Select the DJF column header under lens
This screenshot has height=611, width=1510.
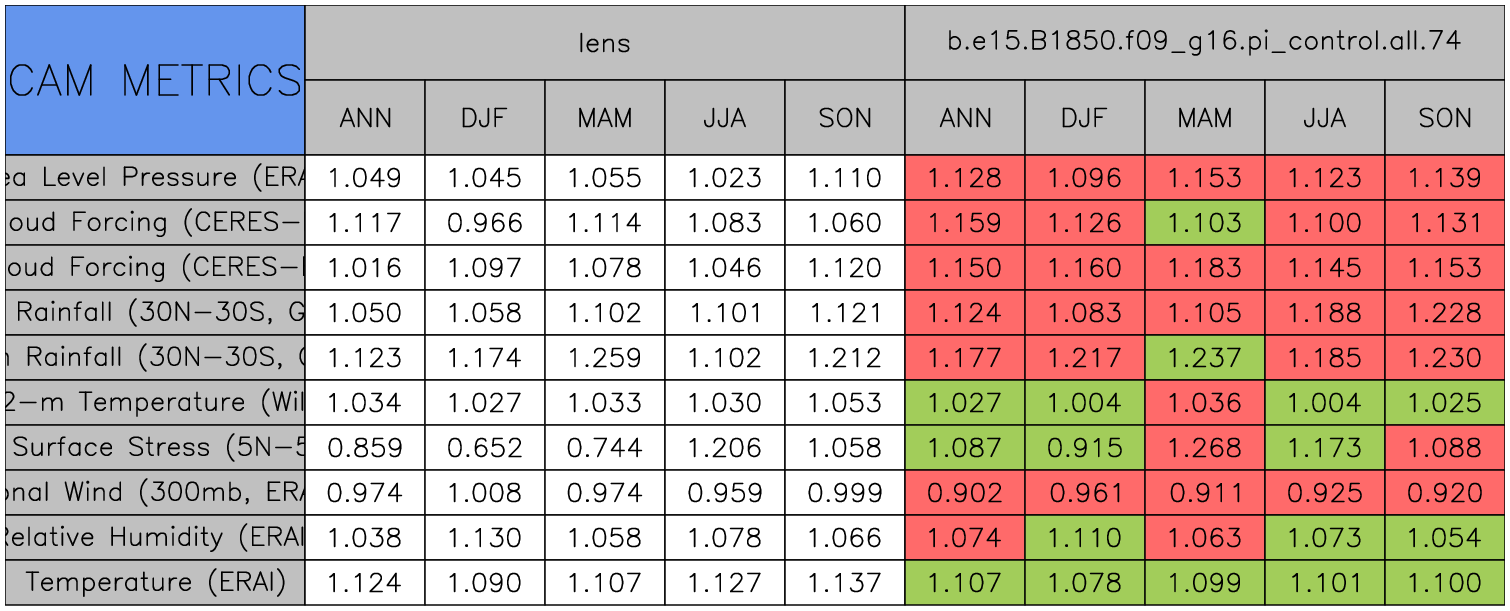tap(485, 118)
